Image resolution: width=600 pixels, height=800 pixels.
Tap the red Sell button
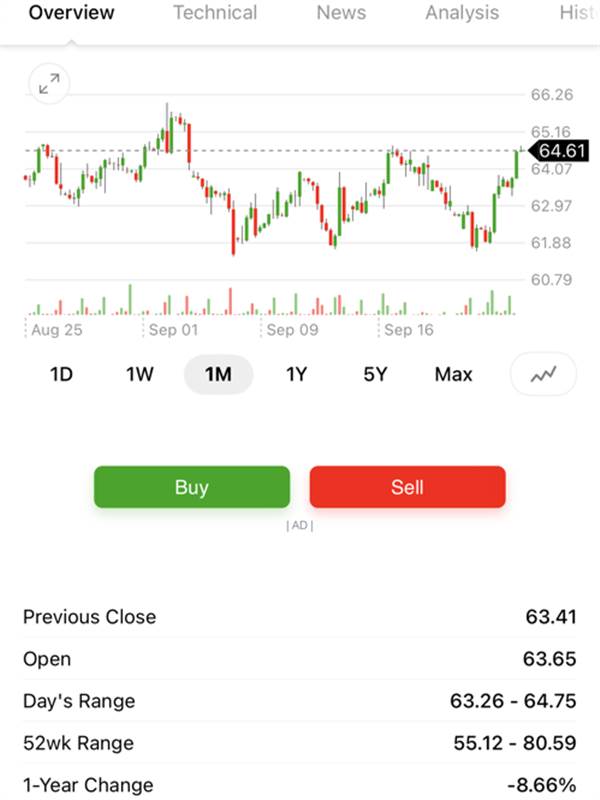coord(408,487)
